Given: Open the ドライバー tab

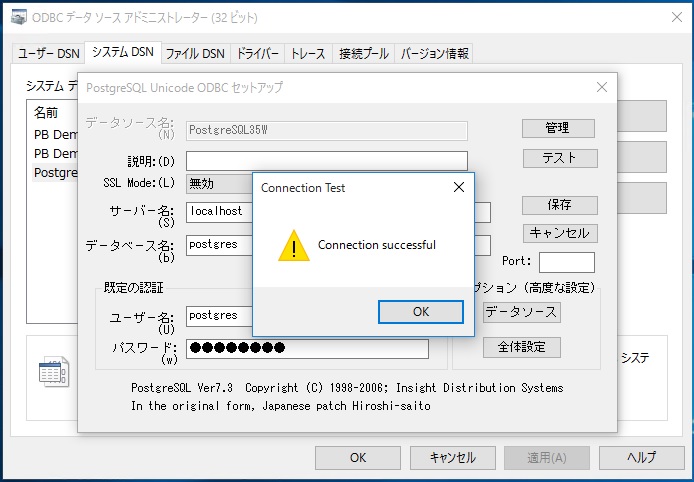Looking at the screenshot, I should pyautogui.click(x=257, y=54).
